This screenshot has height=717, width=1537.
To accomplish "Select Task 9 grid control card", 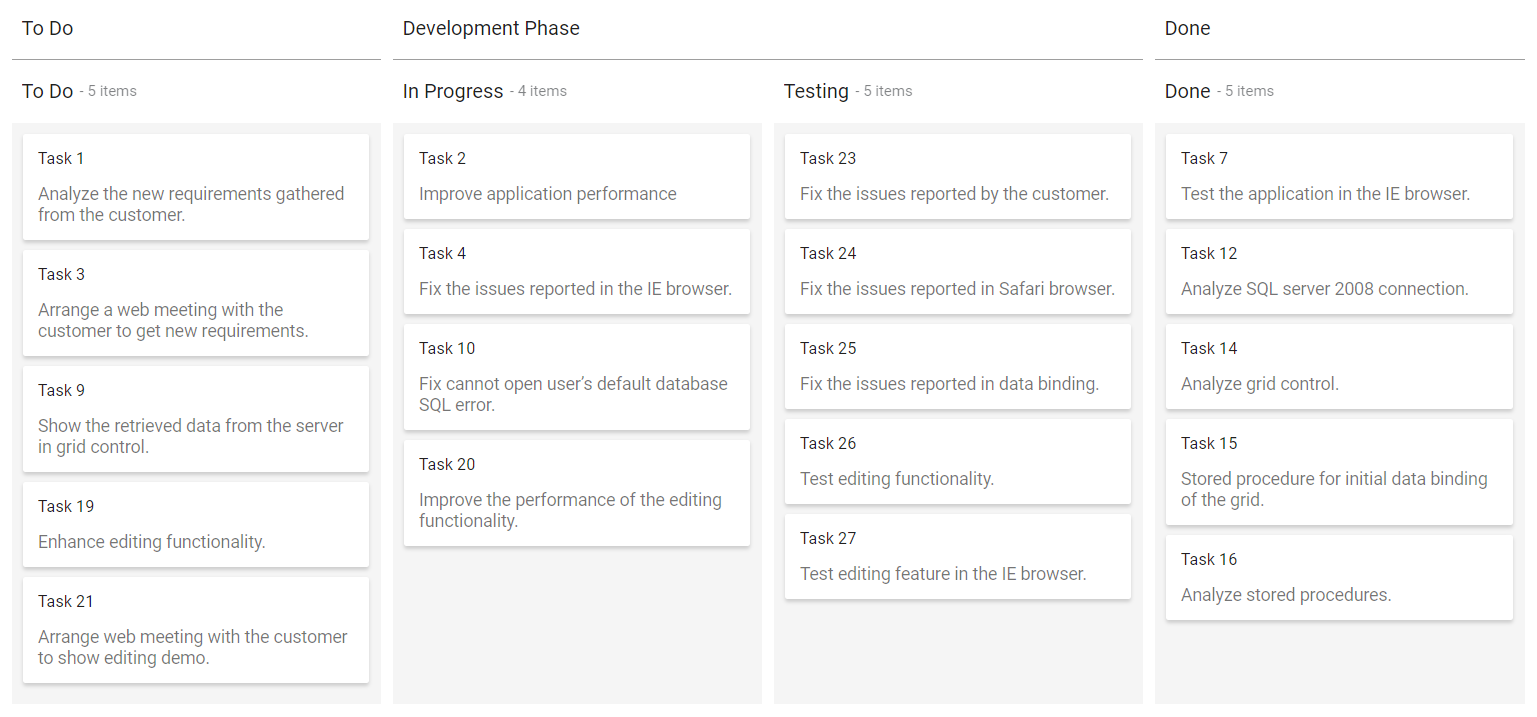I will pos(196,419).
